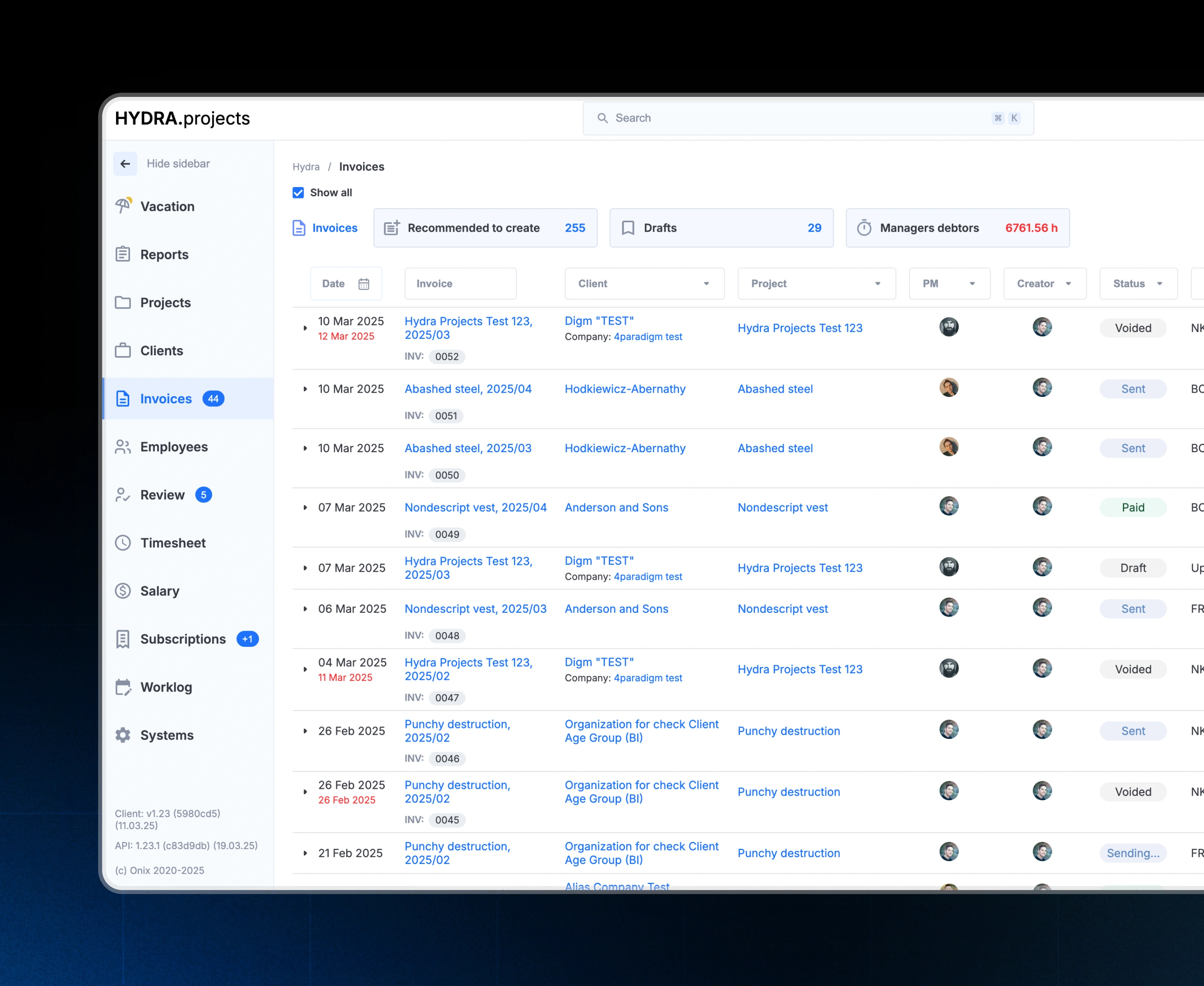Open Vacation umbrella icon in sidebar
The width and height of the screenshot is (1204, 986).
pyautogui.click(x=123, y=206)
